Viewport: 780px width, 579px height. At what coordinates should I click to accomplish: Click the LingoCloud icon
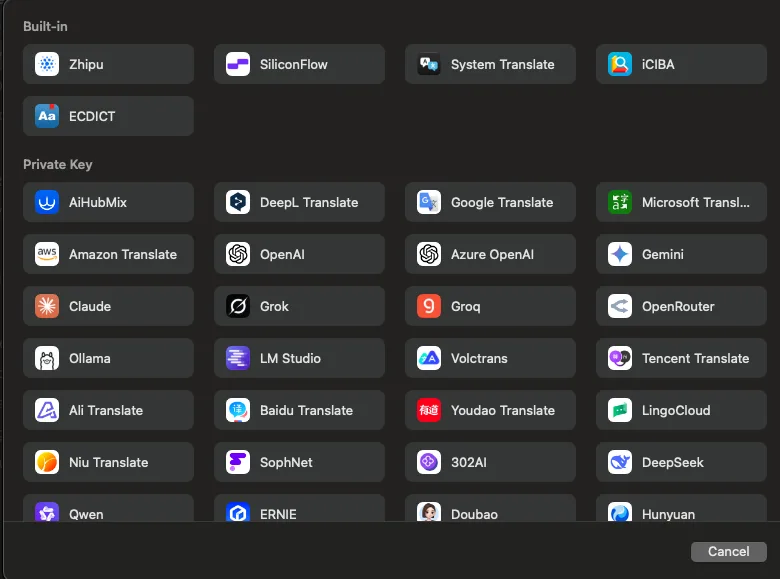tap(620, 410)
